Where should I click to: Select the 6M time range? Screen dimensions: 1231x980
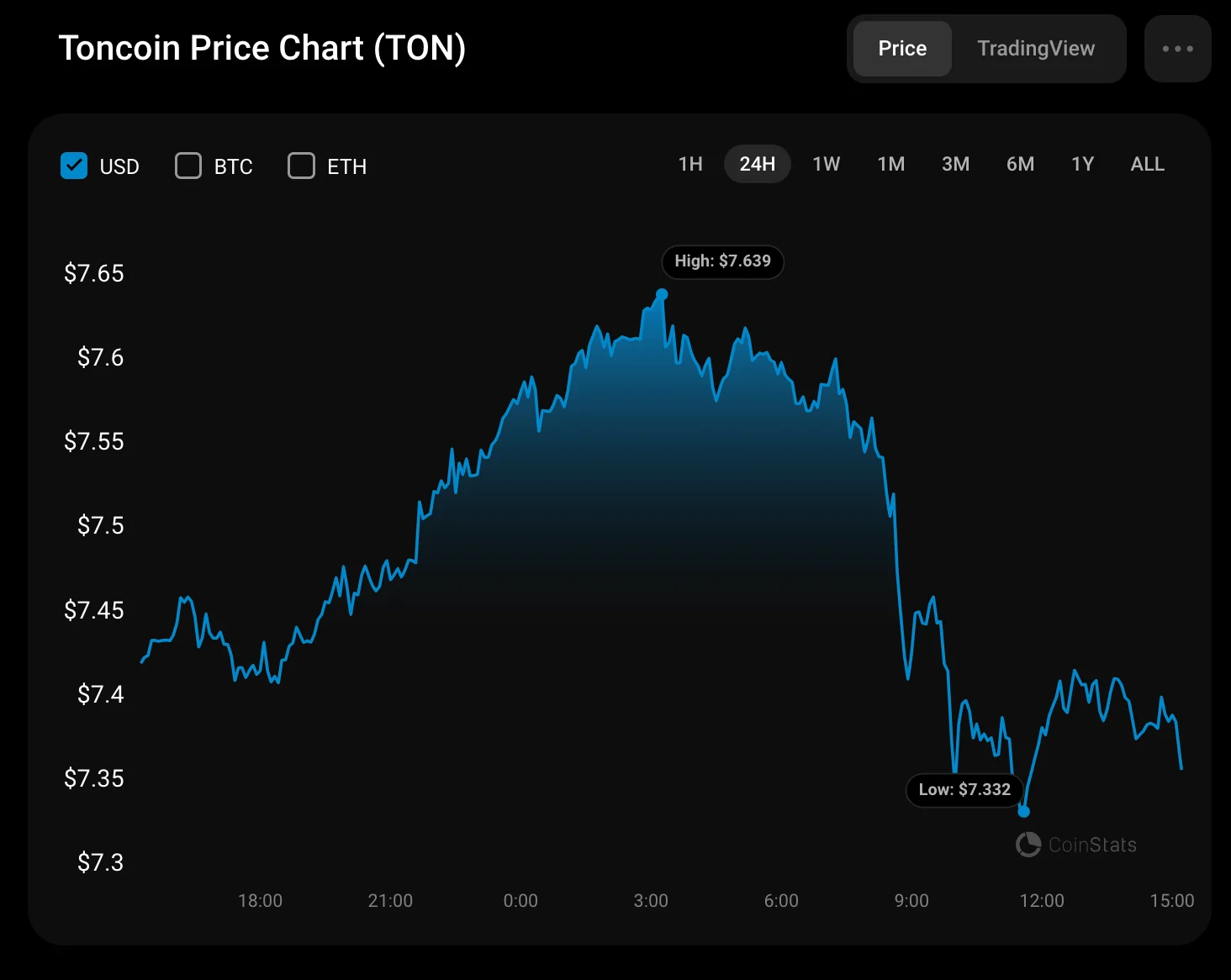[x=1020, y=164]
